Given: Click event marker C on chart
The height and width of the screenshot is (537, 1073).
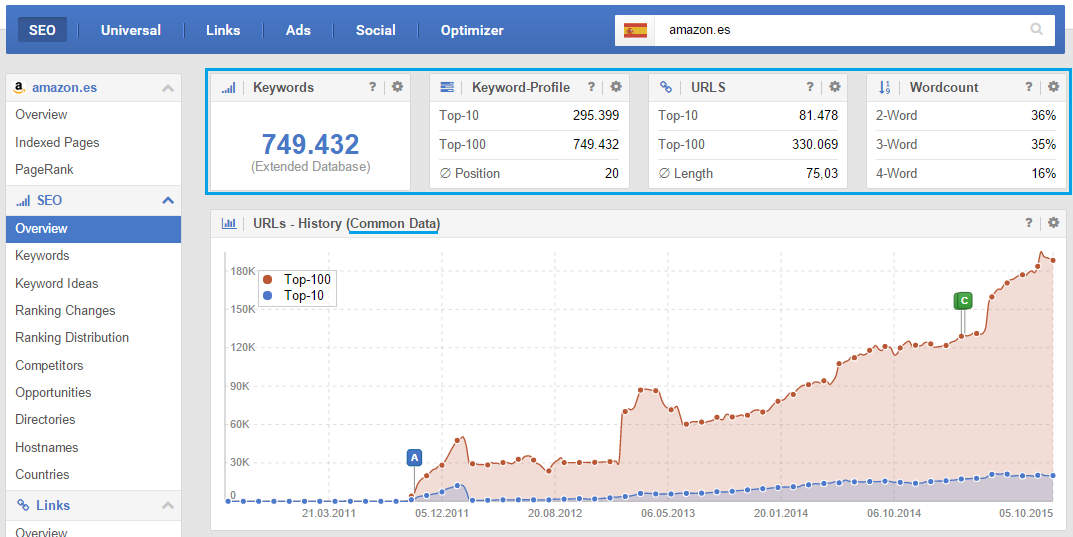Looking at the screenshot, I should [963, 300].
